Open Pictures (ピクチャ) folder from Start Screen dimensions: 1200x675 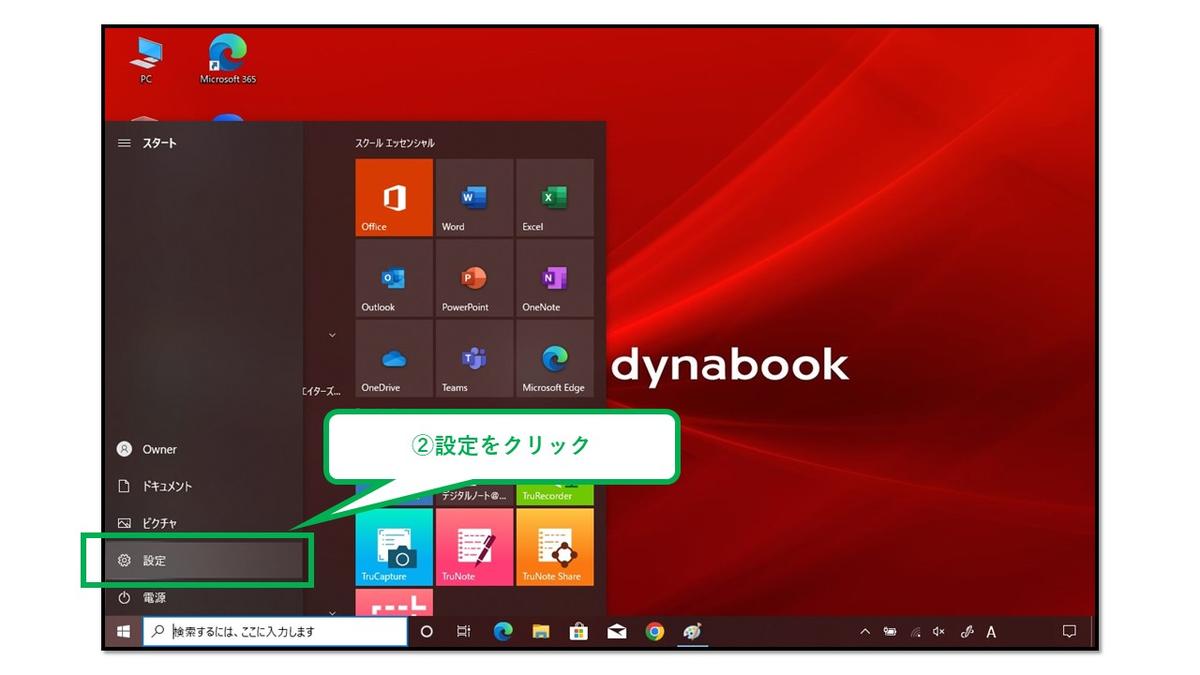[x=204, y=523]
